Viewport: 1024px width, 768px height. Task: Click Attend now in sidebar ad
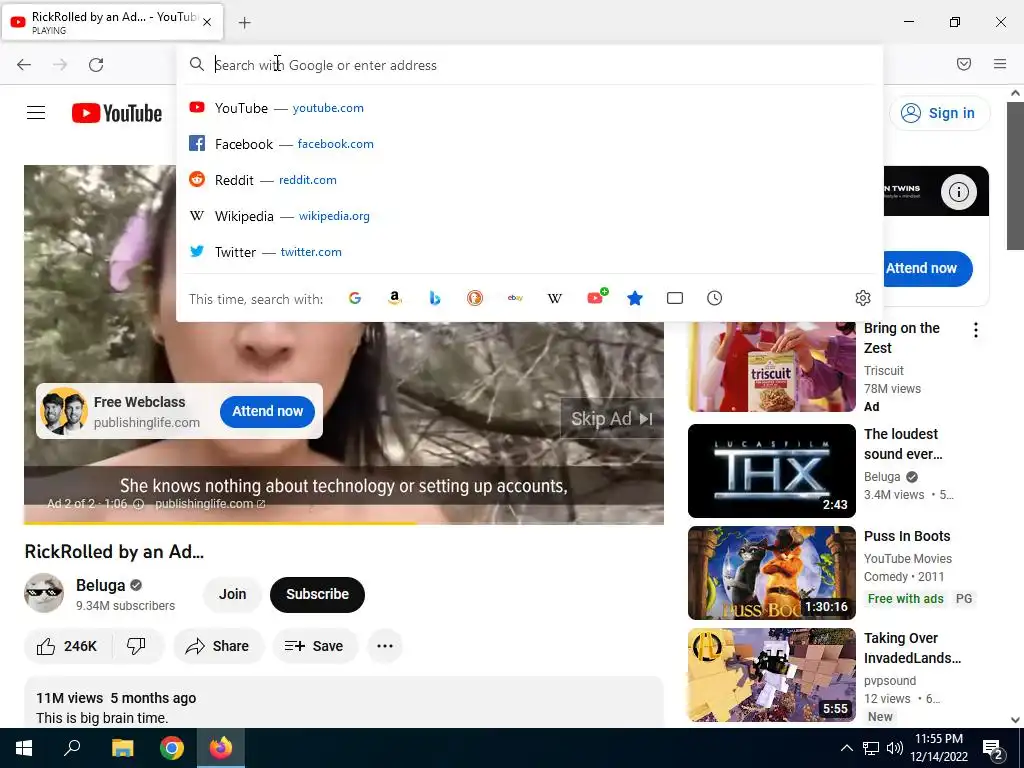[927, 268]
